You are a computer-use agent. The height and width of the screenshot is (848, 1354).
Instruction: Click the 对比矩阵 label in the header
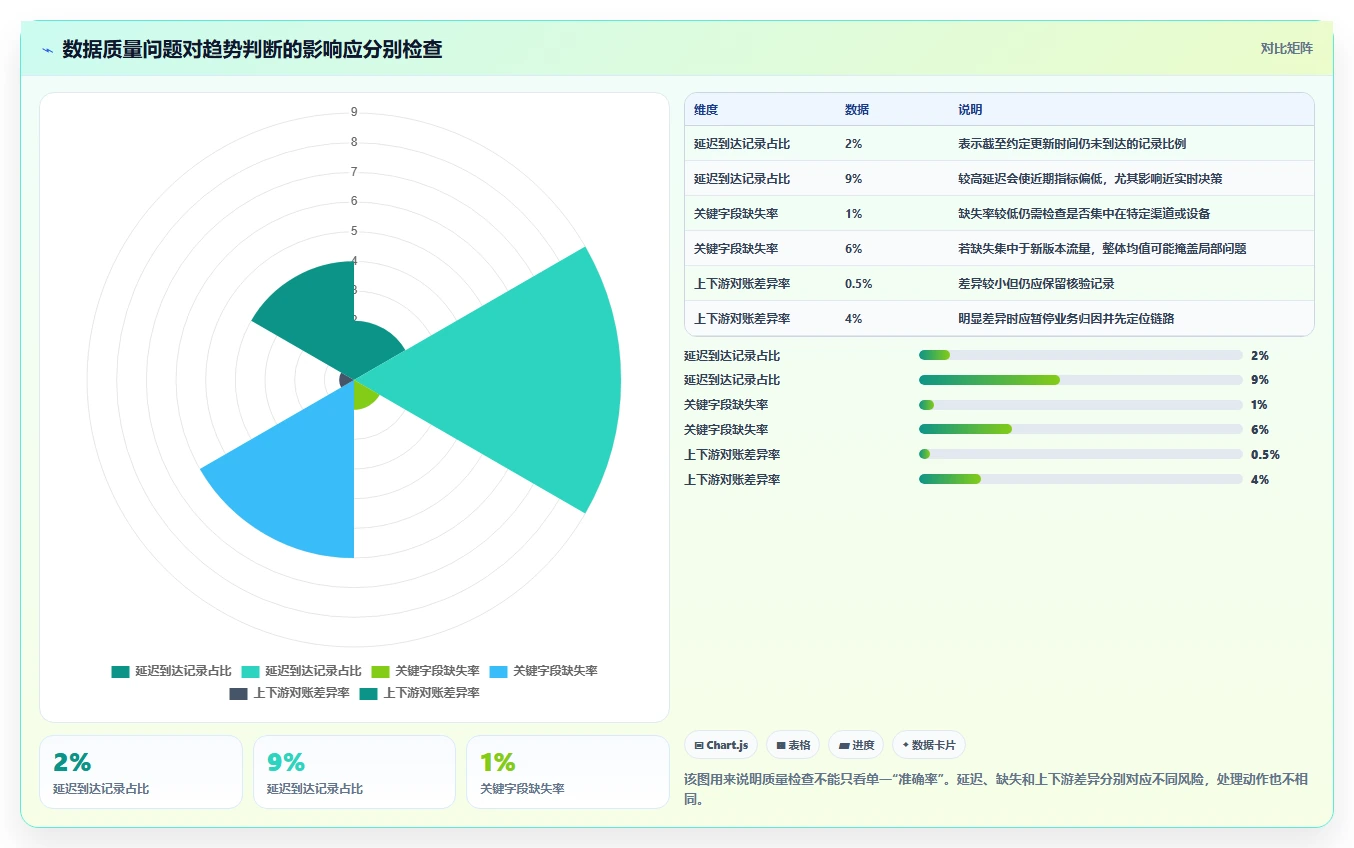(1287, 48)
